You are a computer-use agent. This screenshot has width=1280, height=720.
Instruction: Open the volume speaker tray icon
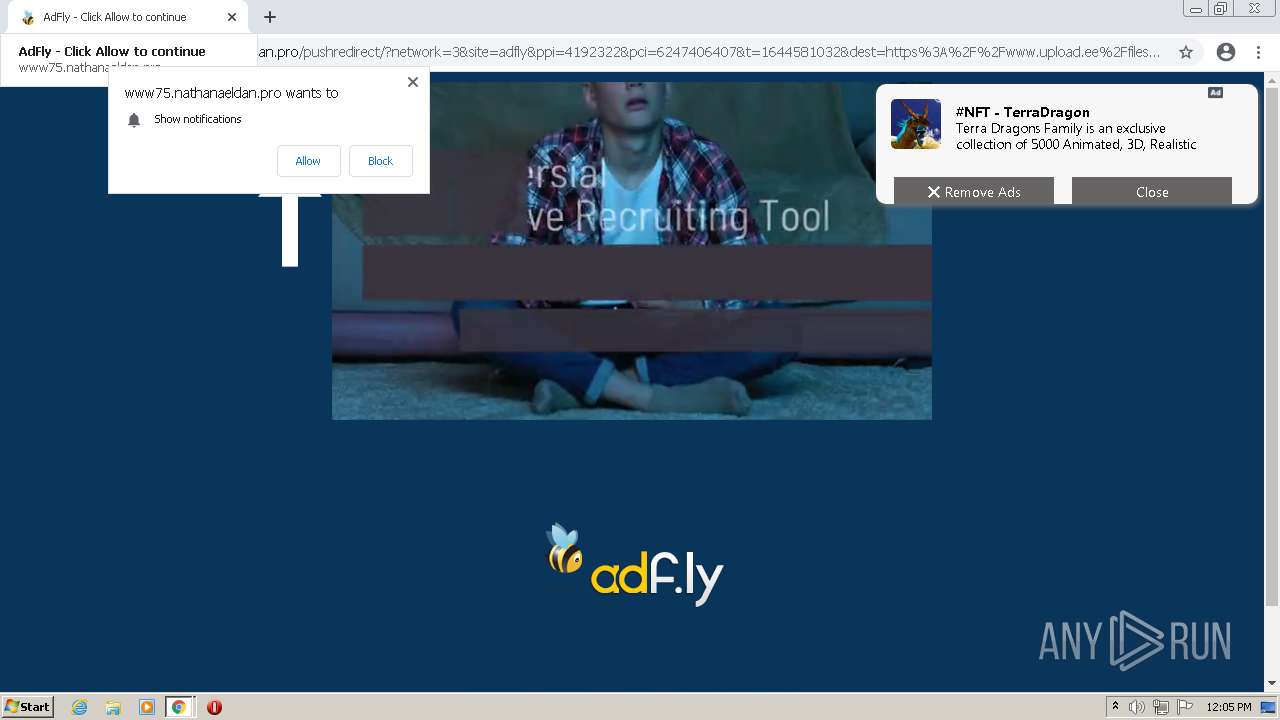[x=1136, y=707]
